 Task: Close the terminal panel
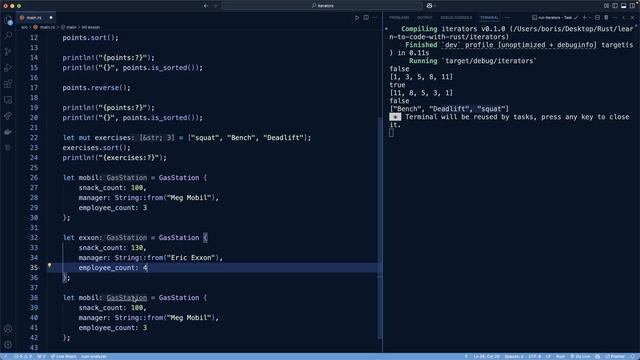(x=632, y=18)
